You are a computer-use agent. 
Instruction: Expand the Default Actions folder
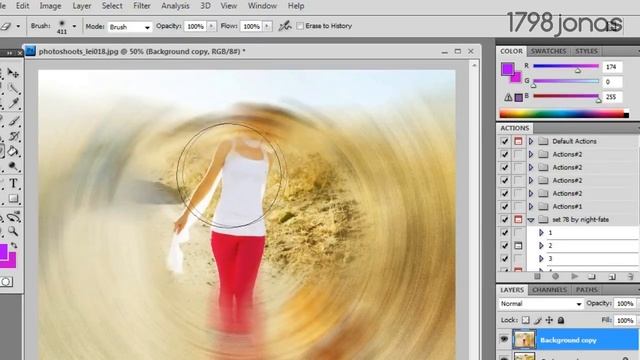click(x=531, y=141)
